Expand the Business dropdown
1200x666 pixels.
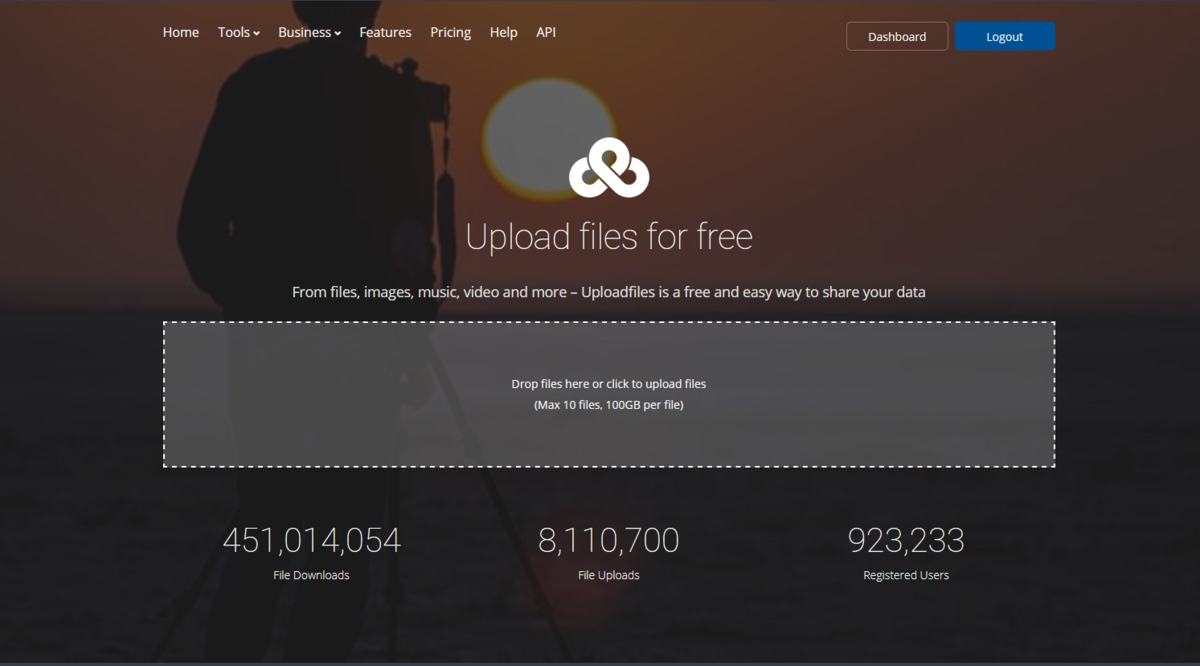[305, 32]
